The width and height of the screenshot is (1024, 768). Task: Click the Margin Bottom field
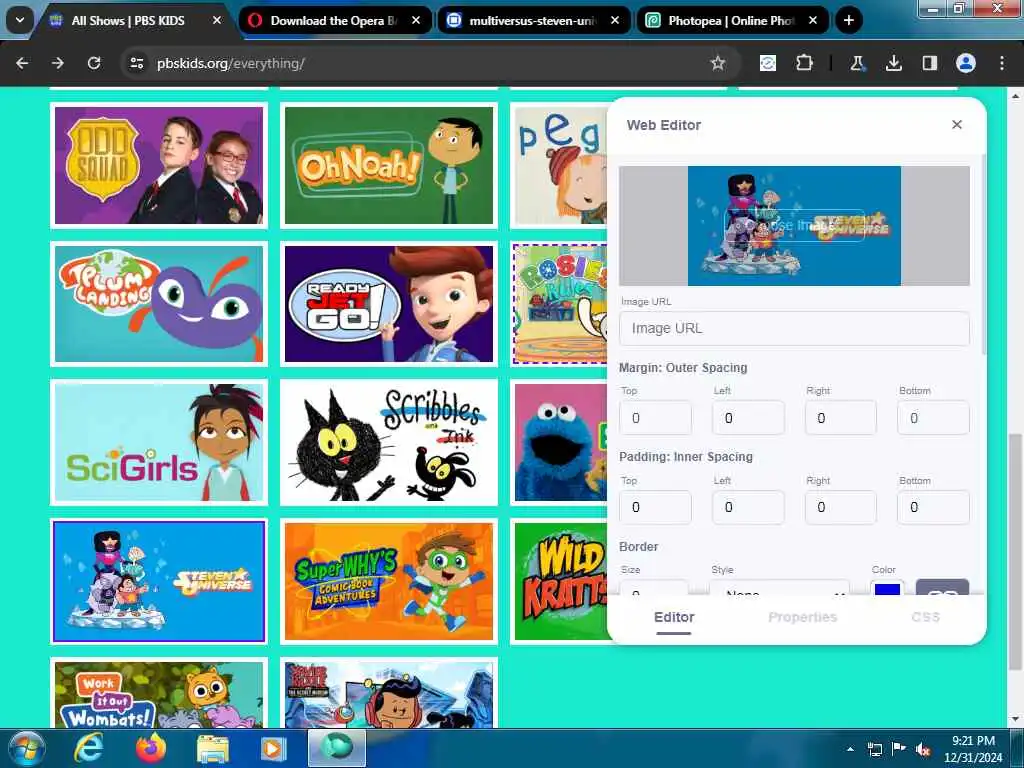click(933, 418)
